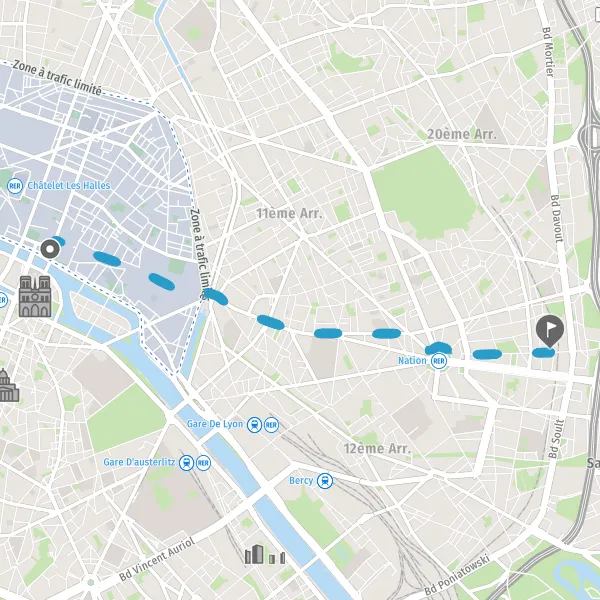Click the 11ème Arr. district label
The height and width of the screenshot is (600, 600).
(x=289, y=214)
